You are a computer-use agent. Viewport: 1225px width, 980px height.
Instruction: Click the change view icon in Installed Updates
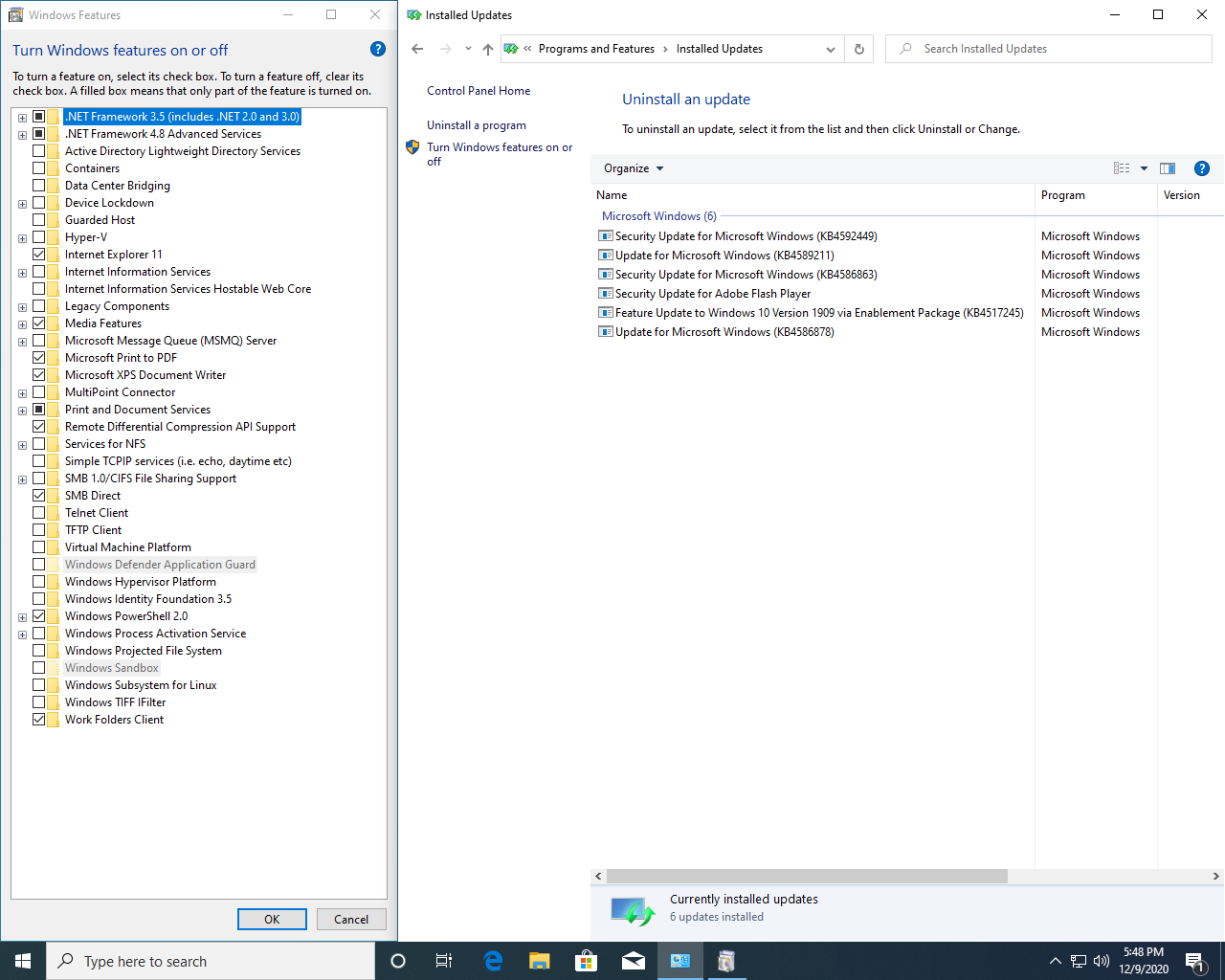(1122, 168)
